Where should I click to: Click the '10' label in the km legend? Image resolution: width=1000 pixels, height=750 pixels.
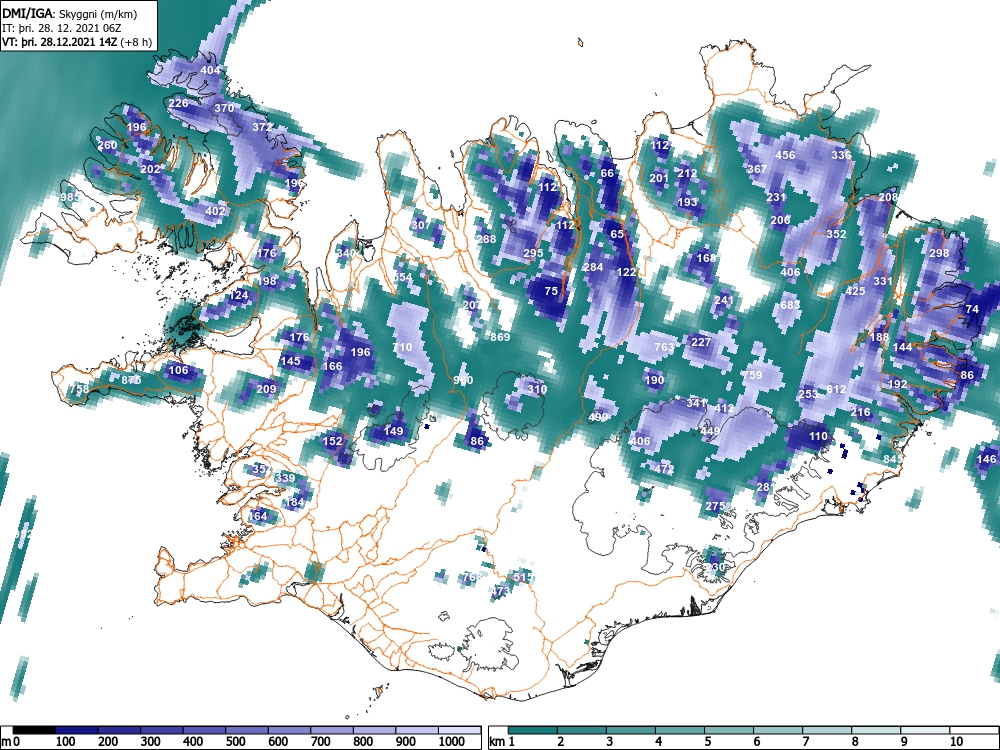956,742
